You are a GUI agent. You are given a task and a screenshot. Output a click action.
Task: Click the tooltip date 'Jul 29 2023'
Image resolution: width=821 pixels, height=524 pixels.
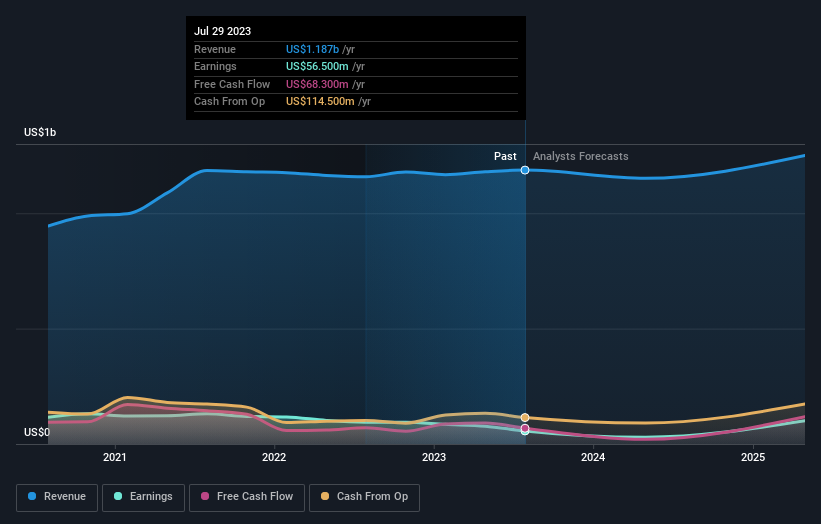(223, 31)
